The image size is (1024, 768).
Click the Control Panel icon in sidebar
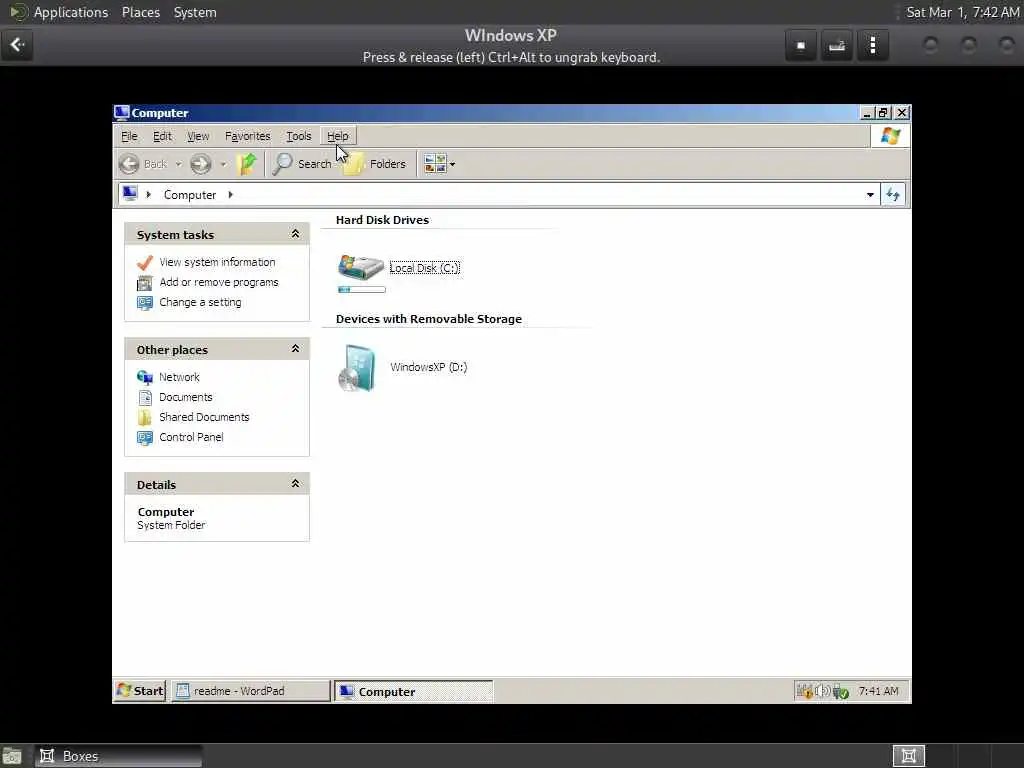(x=144, y=438)
